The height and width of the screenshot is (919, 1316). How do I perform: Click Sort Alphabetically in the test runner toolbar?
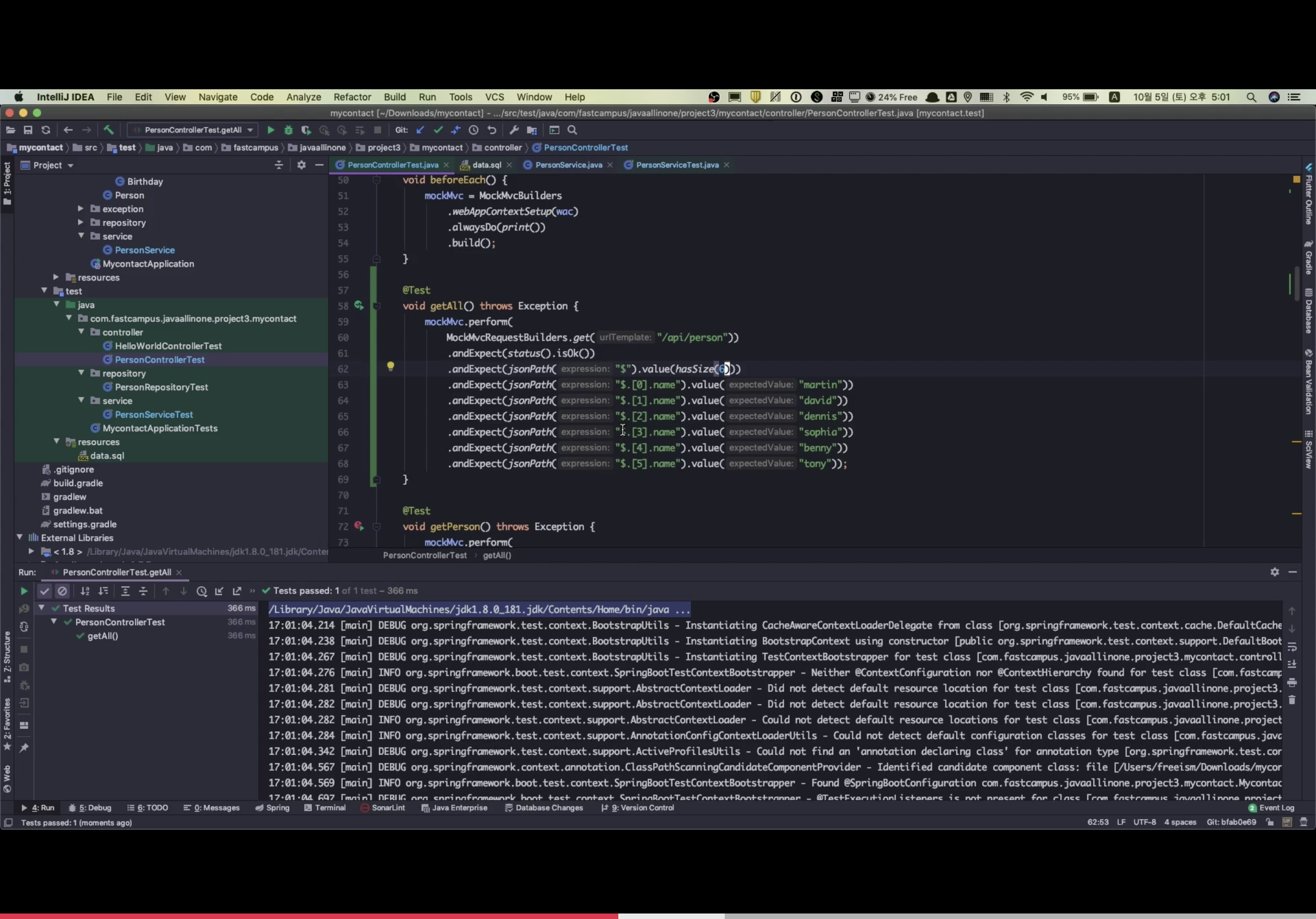pos(85,591)
